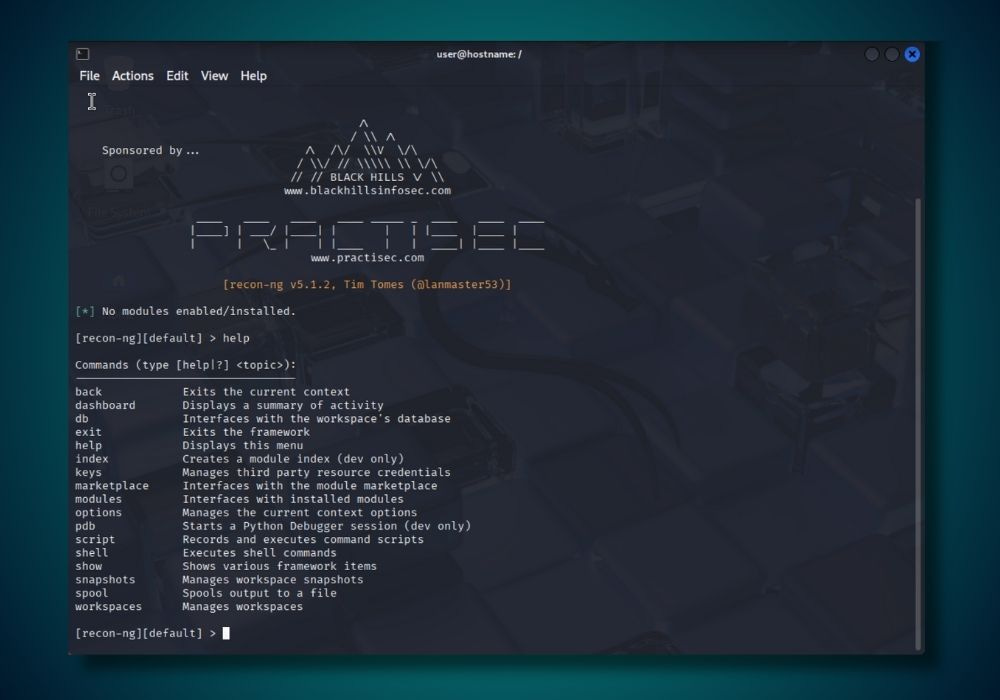
Task: Click 'No modules enabled/installed.' message
Action: 198,311
